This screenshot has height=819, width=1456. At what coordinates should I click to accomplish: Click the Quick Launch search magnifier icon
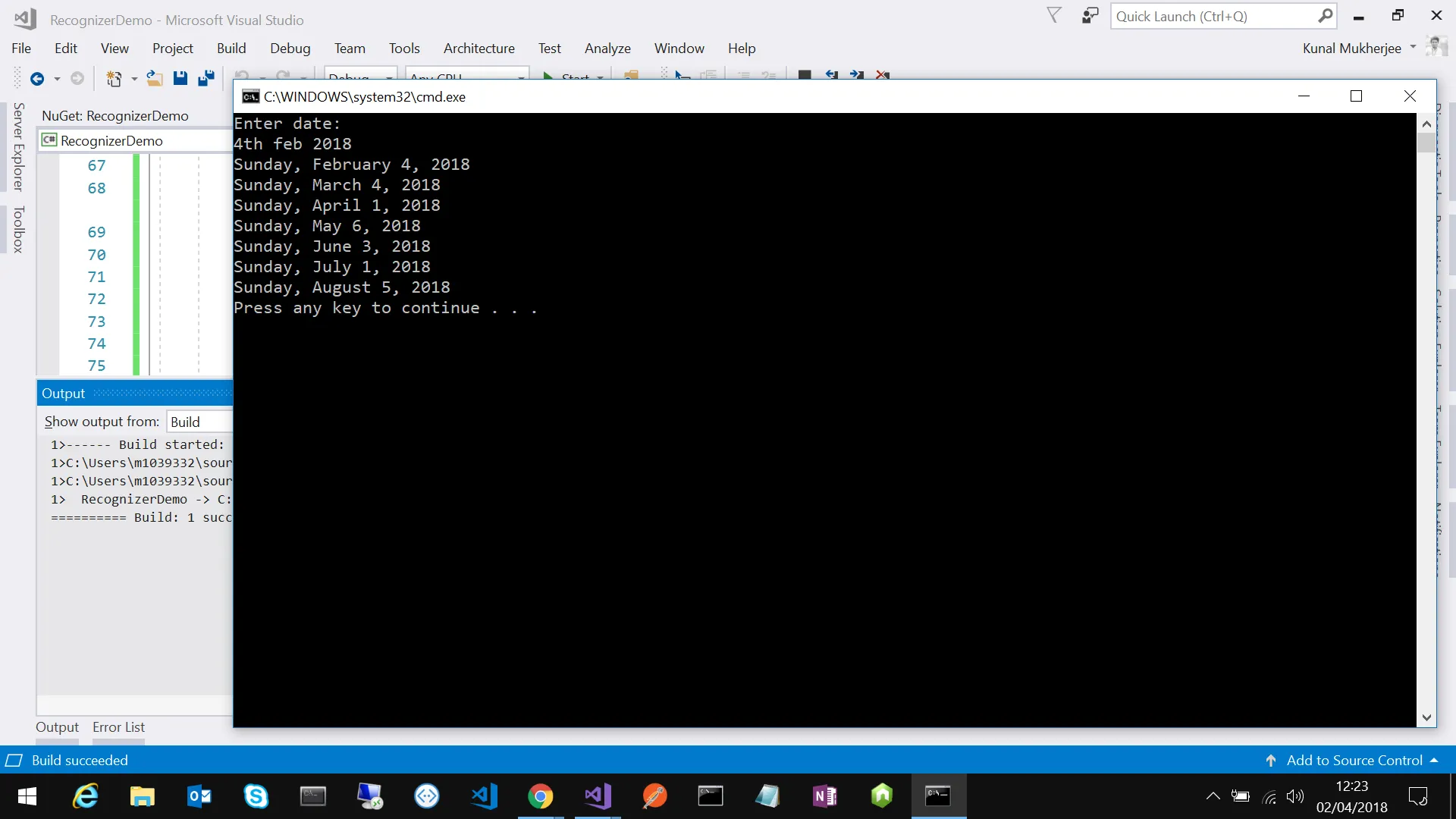click(x=1325, y=16)
